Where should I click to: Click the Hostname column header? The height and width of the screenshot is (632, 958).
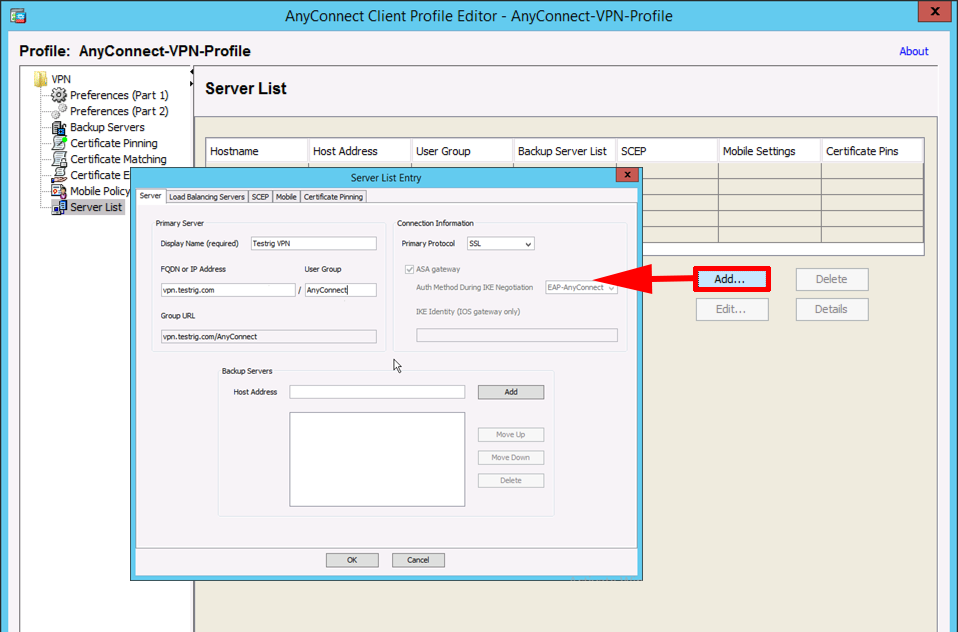[257, 151]
